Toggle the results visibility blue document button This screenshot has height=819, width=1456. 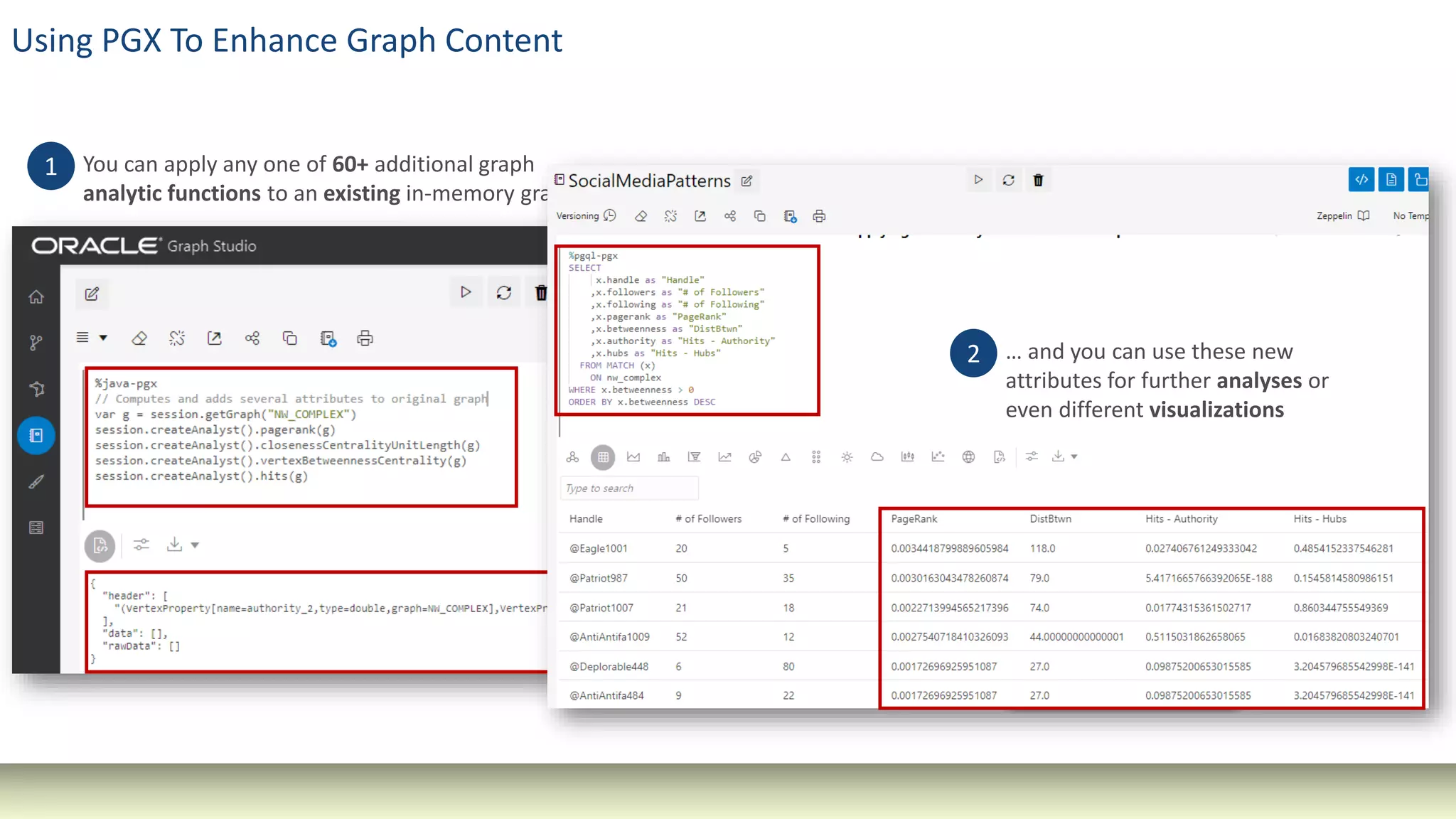(x=1391, y=179)
